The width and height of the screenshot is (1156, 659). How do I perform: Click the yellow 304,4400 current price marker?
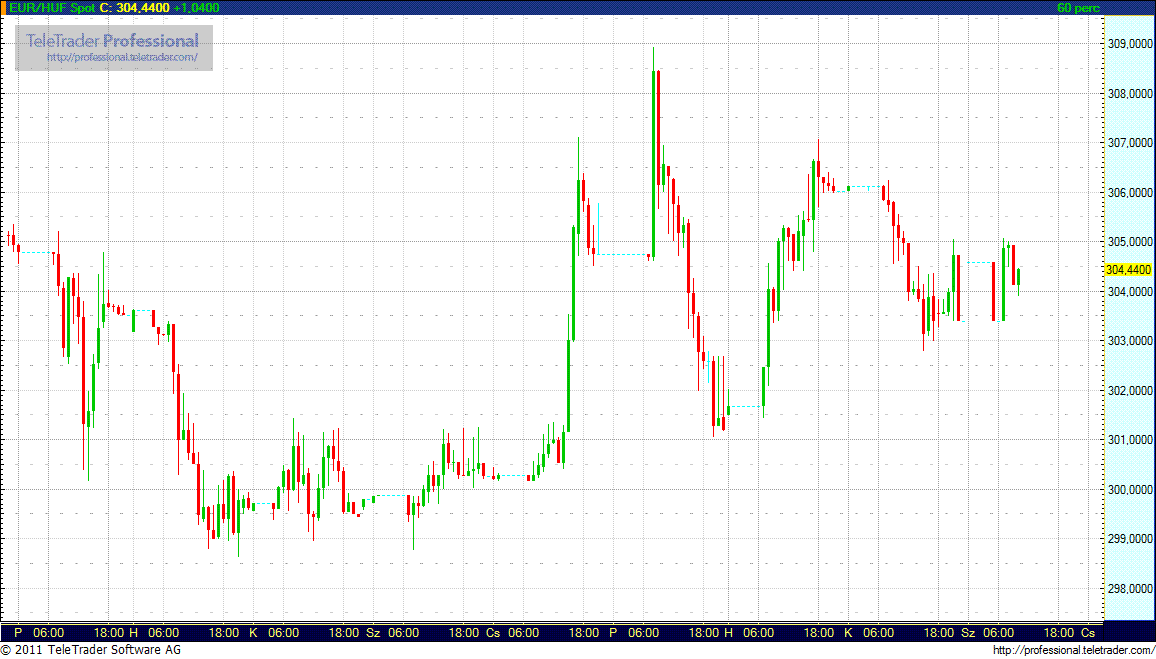[1128, 270]
